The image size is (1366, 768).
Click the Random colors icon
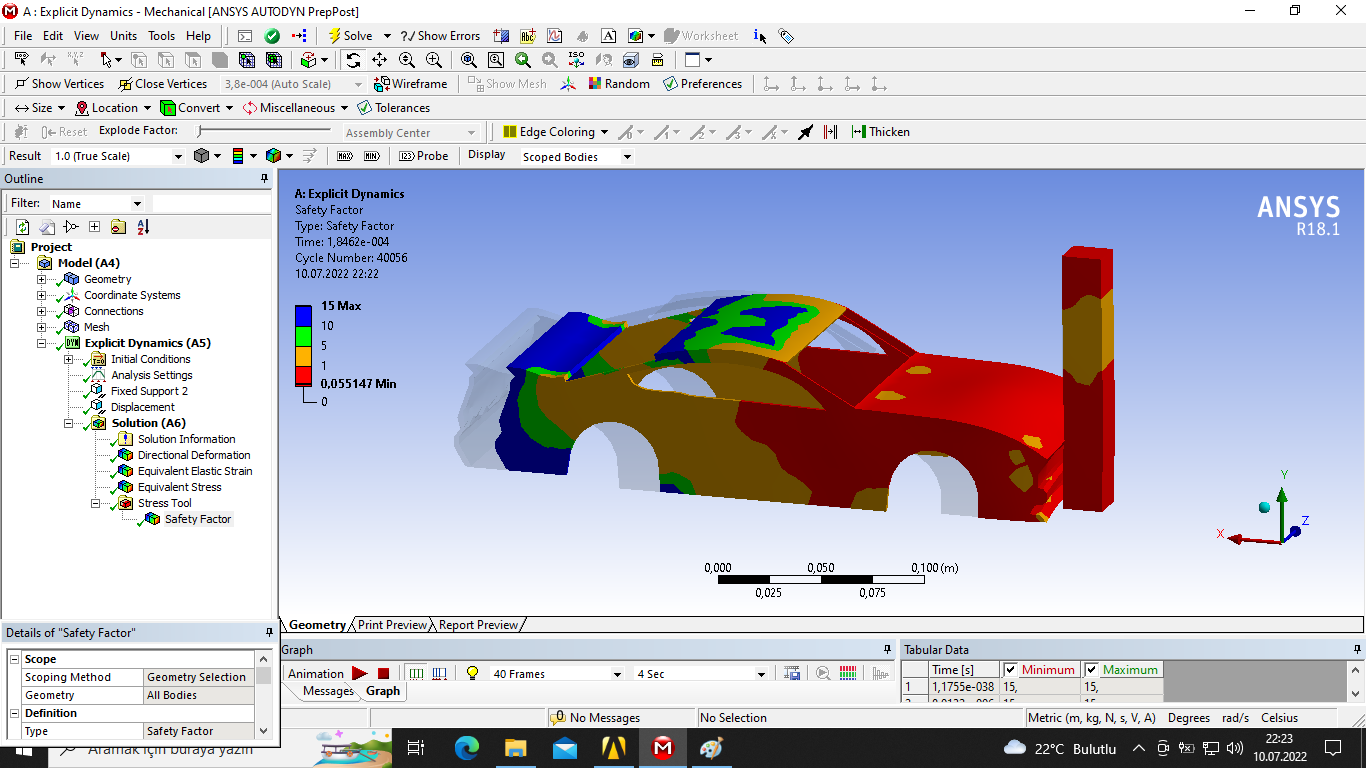coord(595,84)
